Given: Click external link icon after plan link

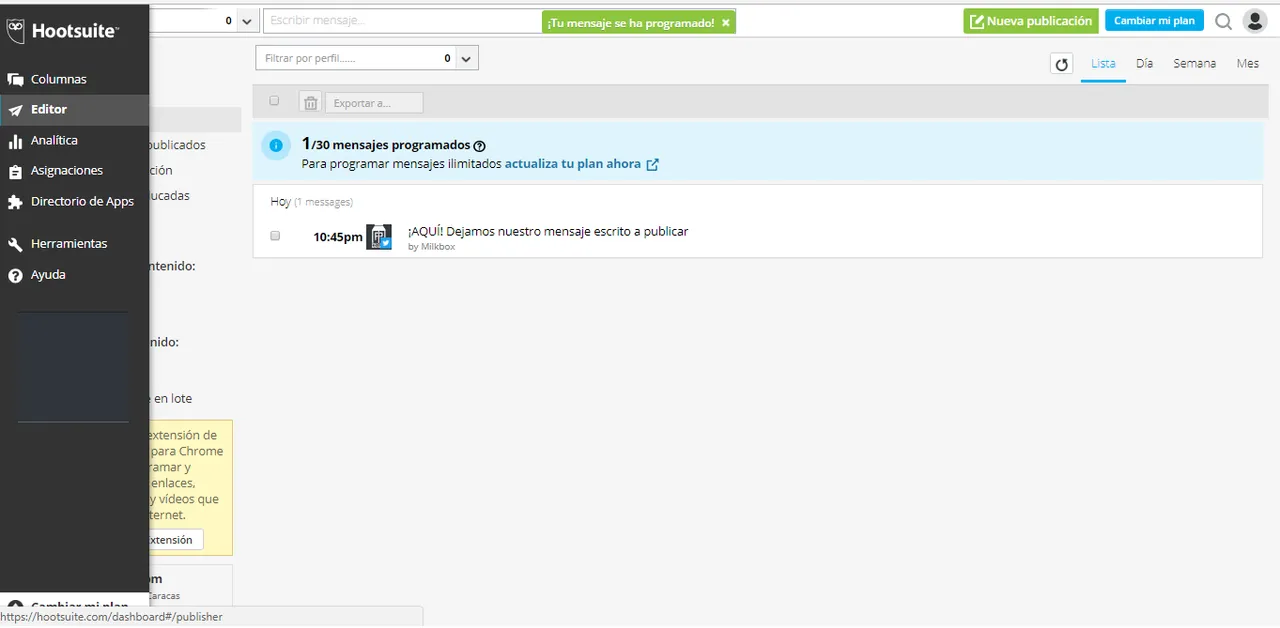Looking at the screenshot, I should pyautogui.click(x=652, y=164).
